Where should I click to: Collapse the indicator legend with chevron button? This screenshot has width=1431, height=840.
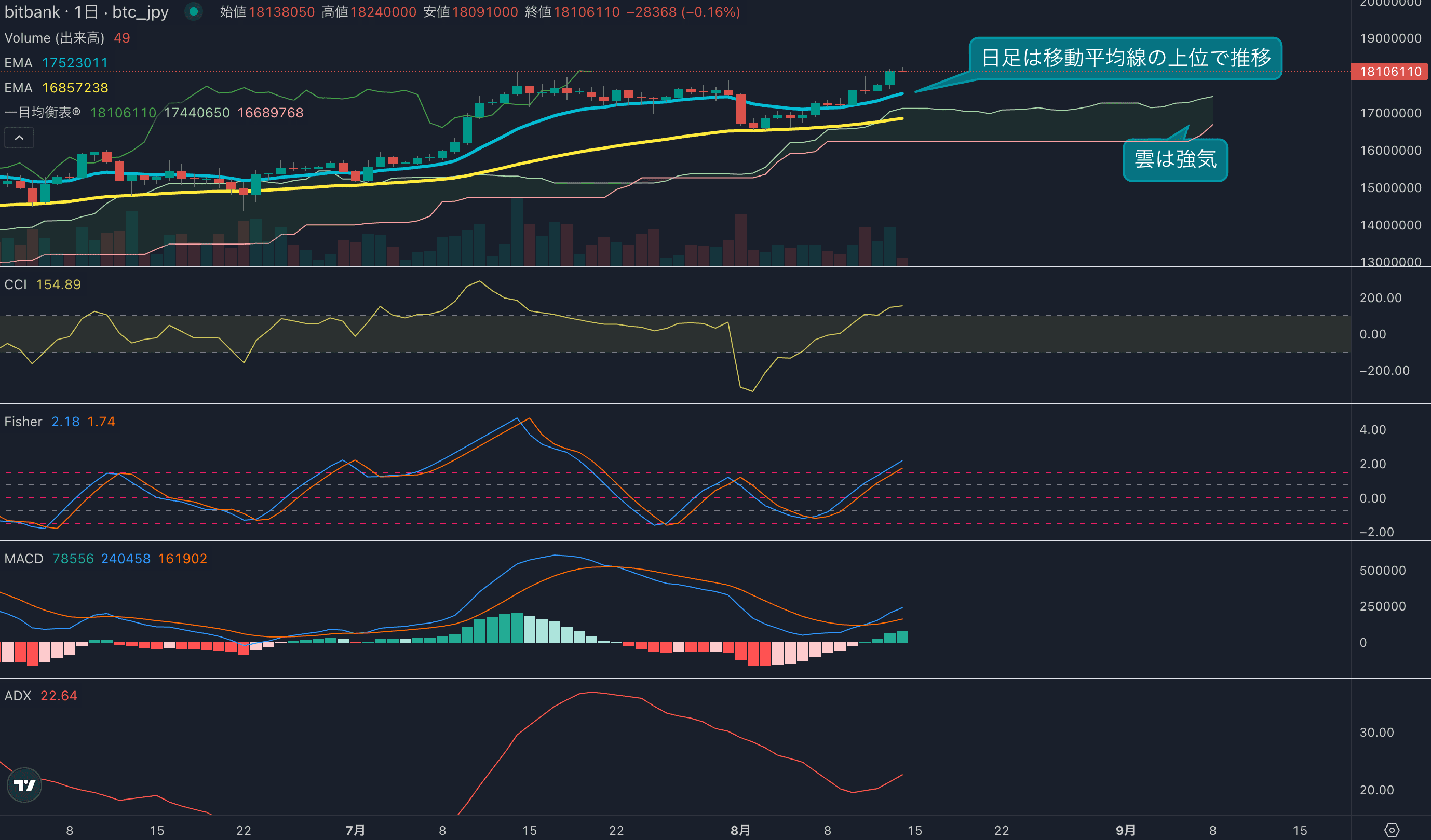pyautogui.click(x=19, y=138)
